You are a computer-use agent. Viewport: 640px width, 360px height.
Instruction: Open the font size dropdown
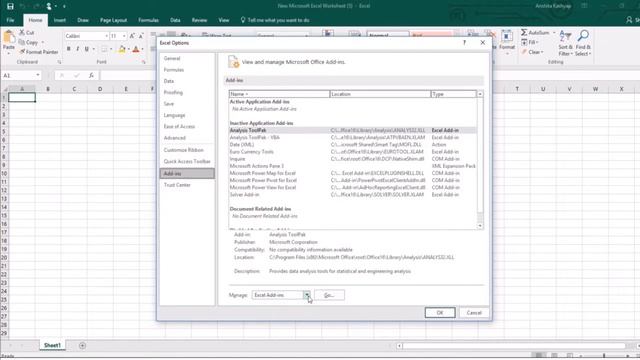point(124,36)
